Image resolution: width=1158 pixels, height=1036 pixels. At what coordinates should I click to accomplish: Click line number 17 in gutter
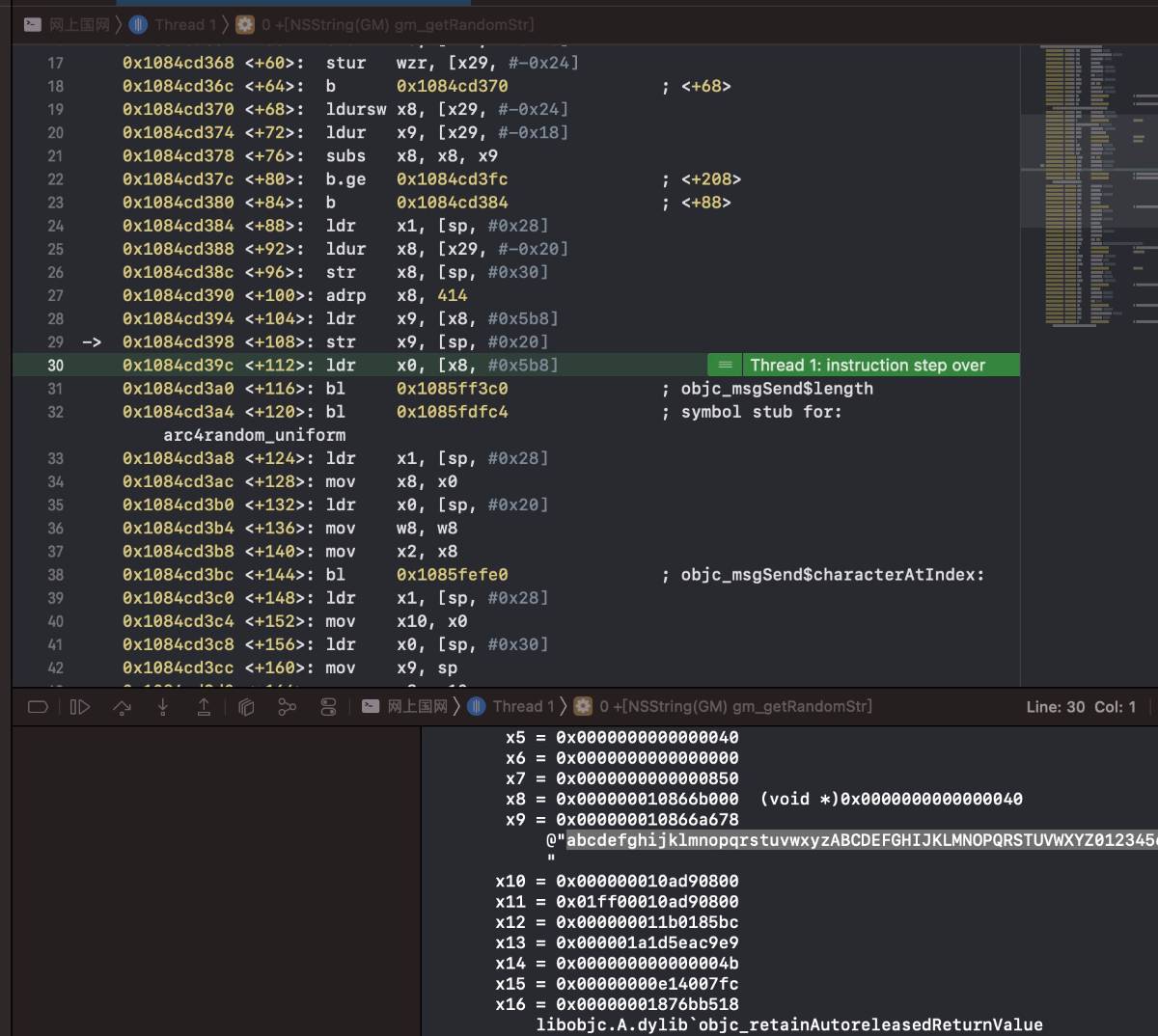[55, 63]
